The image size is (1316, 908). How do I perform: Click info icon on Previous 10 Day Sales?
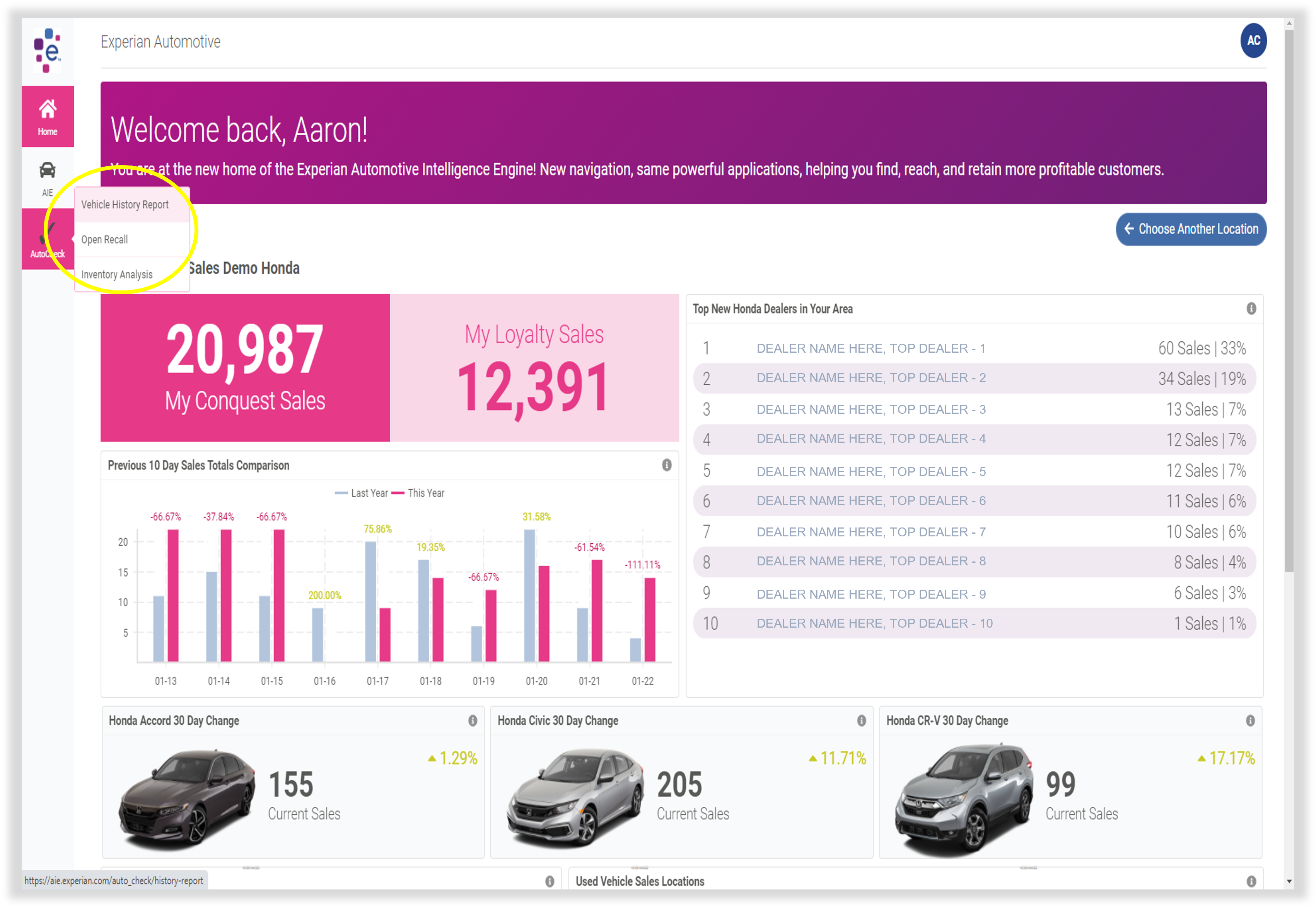666,465
